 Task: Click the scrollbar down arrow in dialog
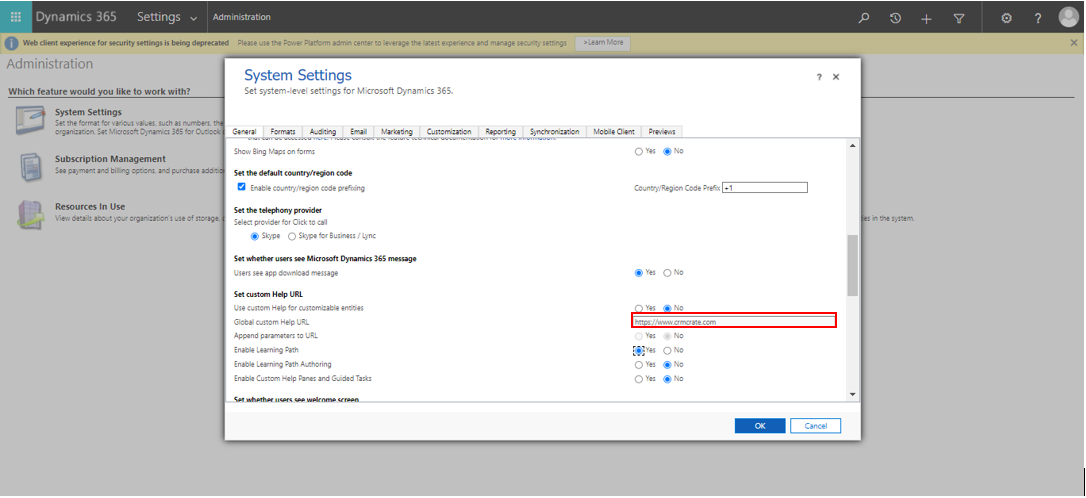852,394
